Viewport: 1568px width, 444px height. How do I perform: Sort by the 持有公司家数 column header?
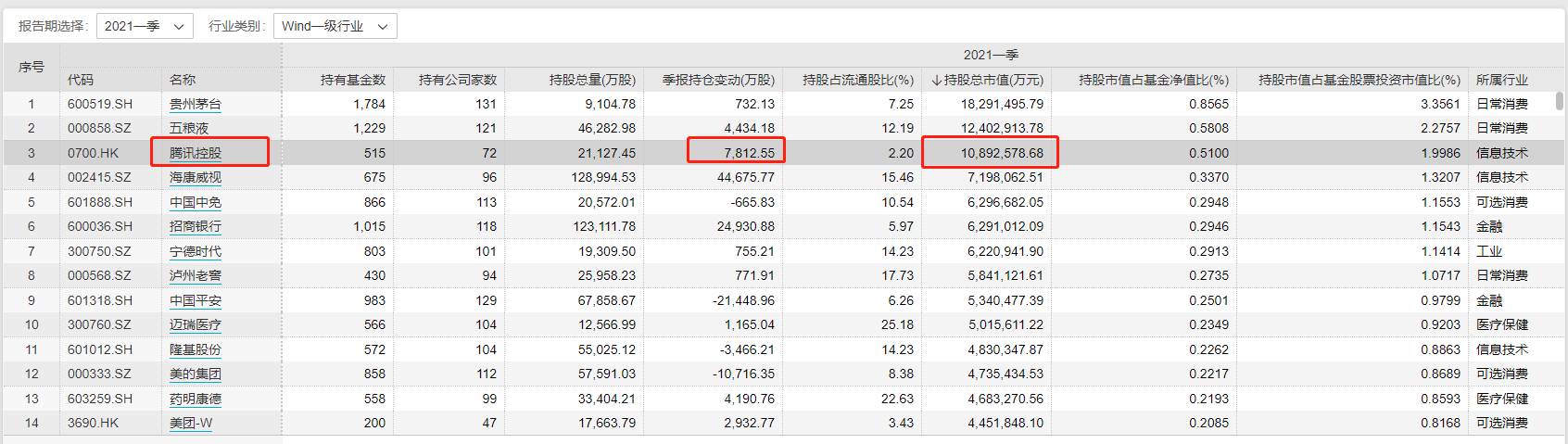[x=458, y=80]
